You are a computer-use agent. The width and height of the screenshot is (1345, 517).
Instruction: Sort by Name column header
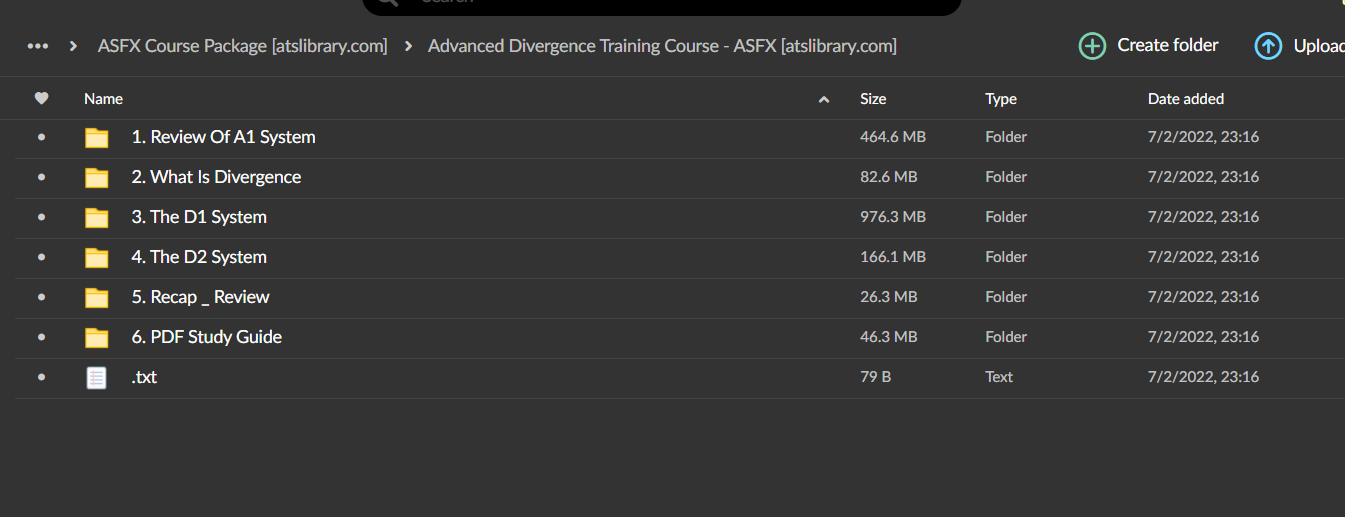pyautogui.click(x=103, y=98)
